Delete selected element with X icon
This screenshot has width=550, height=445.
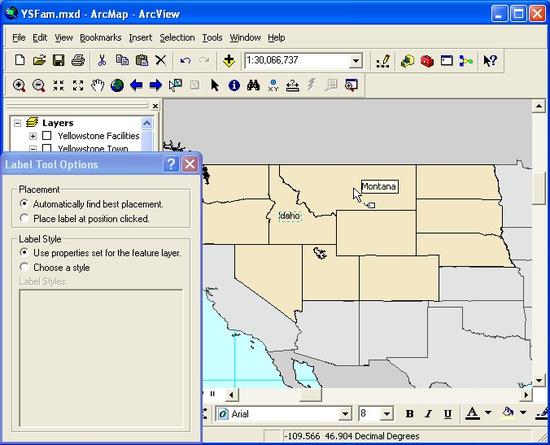click(161, 60)
